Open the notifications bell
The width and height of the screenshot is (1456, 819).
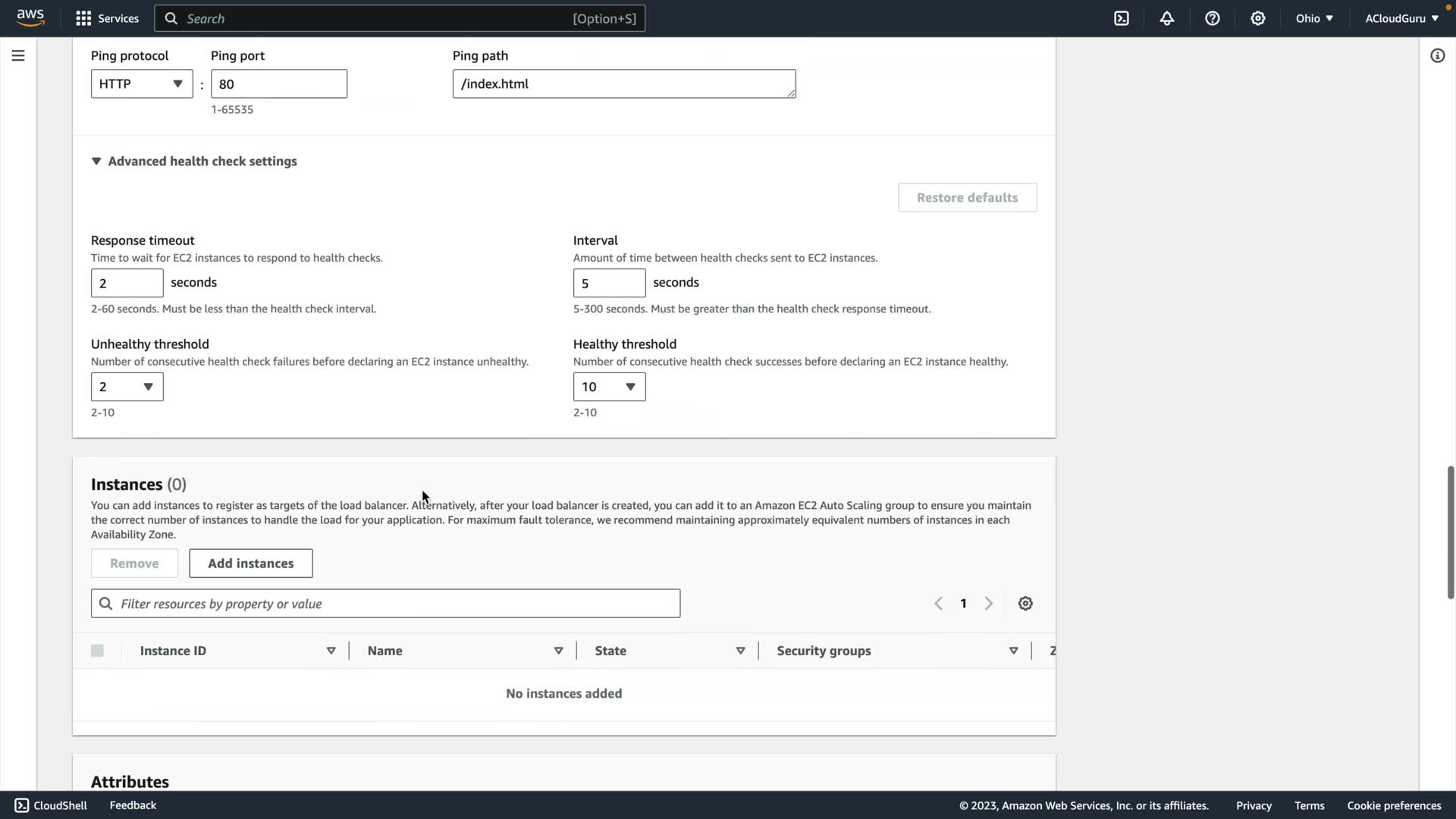click(1167, 18)
